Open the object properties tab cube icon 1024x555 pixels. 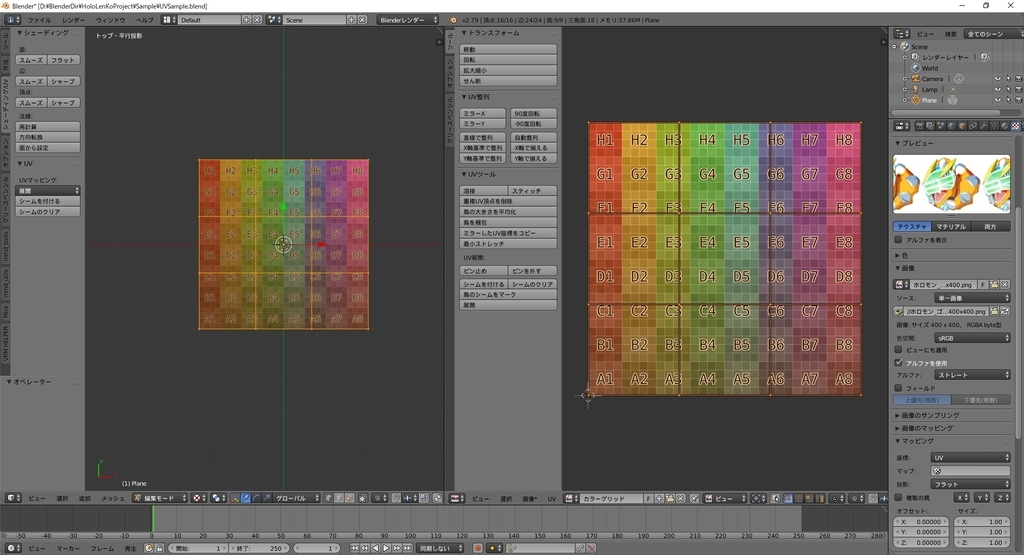pos(962,126)
